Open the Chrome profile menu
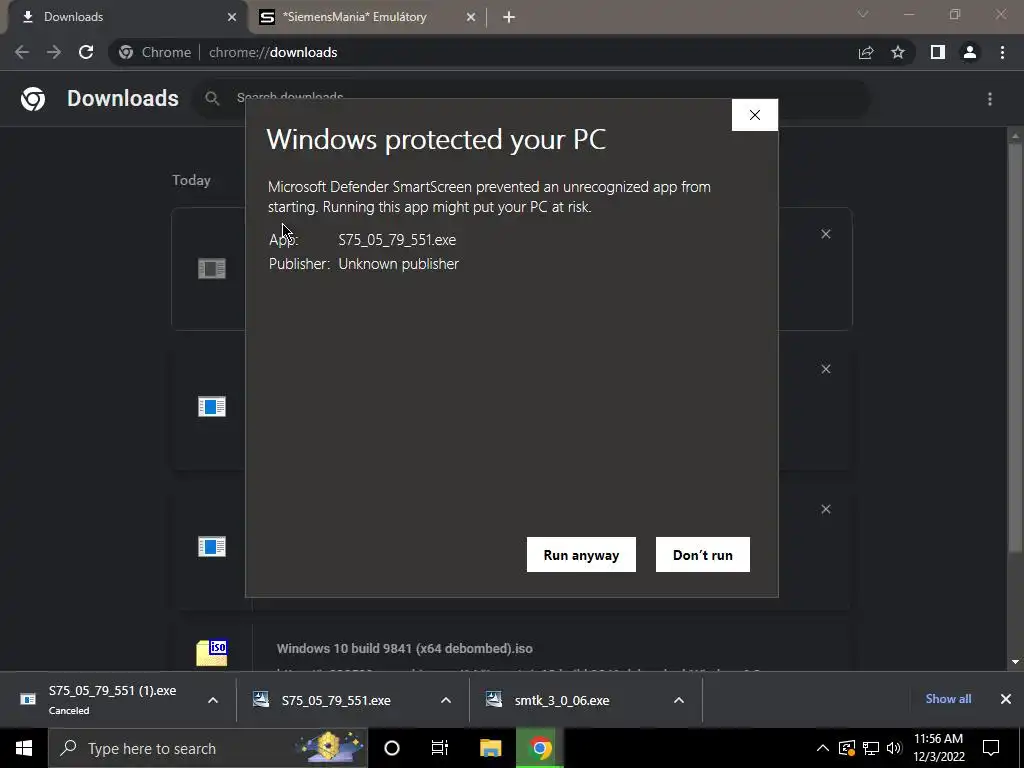This screenshot has height=768, width=1024. (970, 52)
